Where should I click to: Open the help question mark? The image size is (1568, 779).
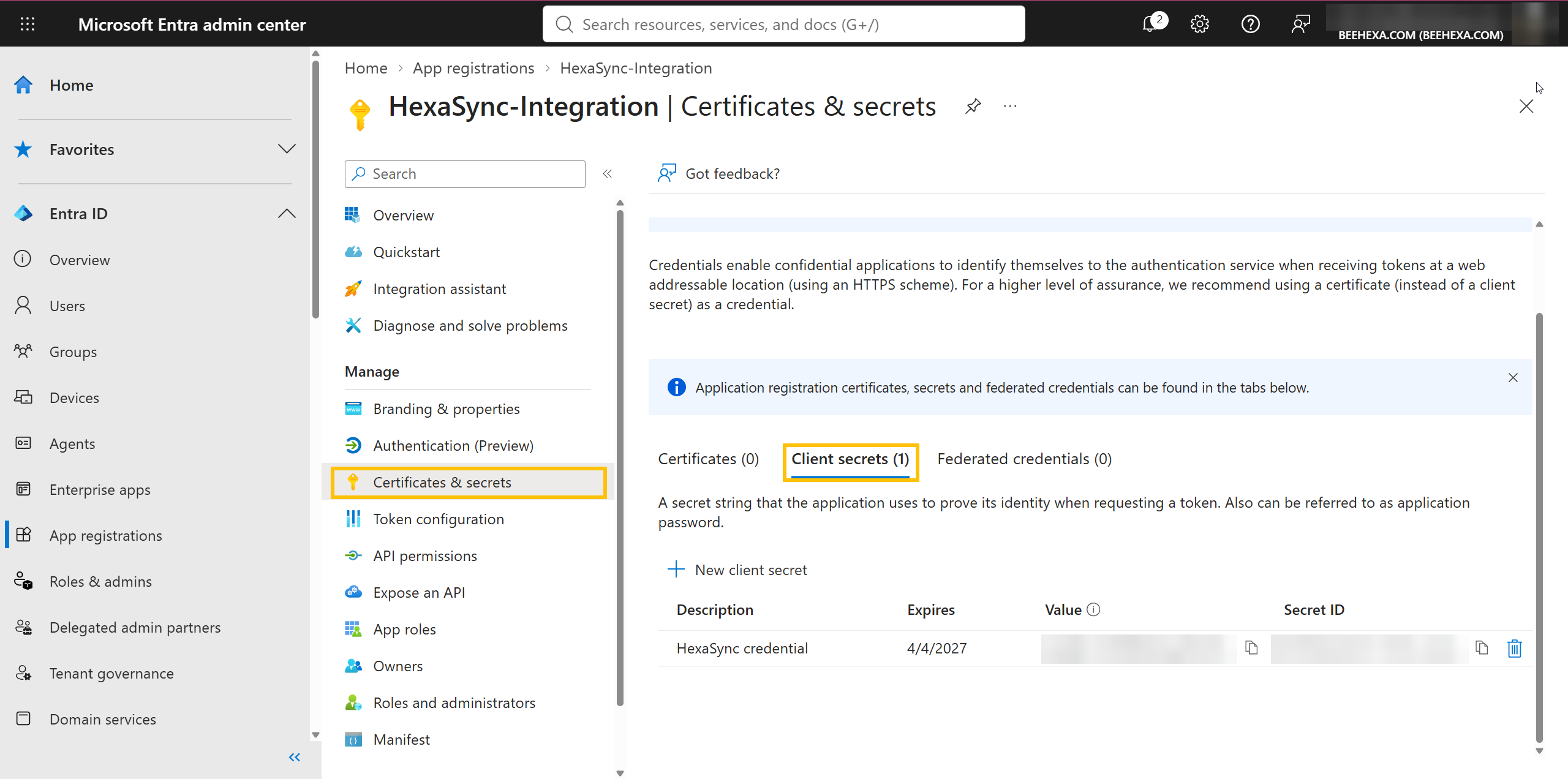click(x=1250, y=24)
